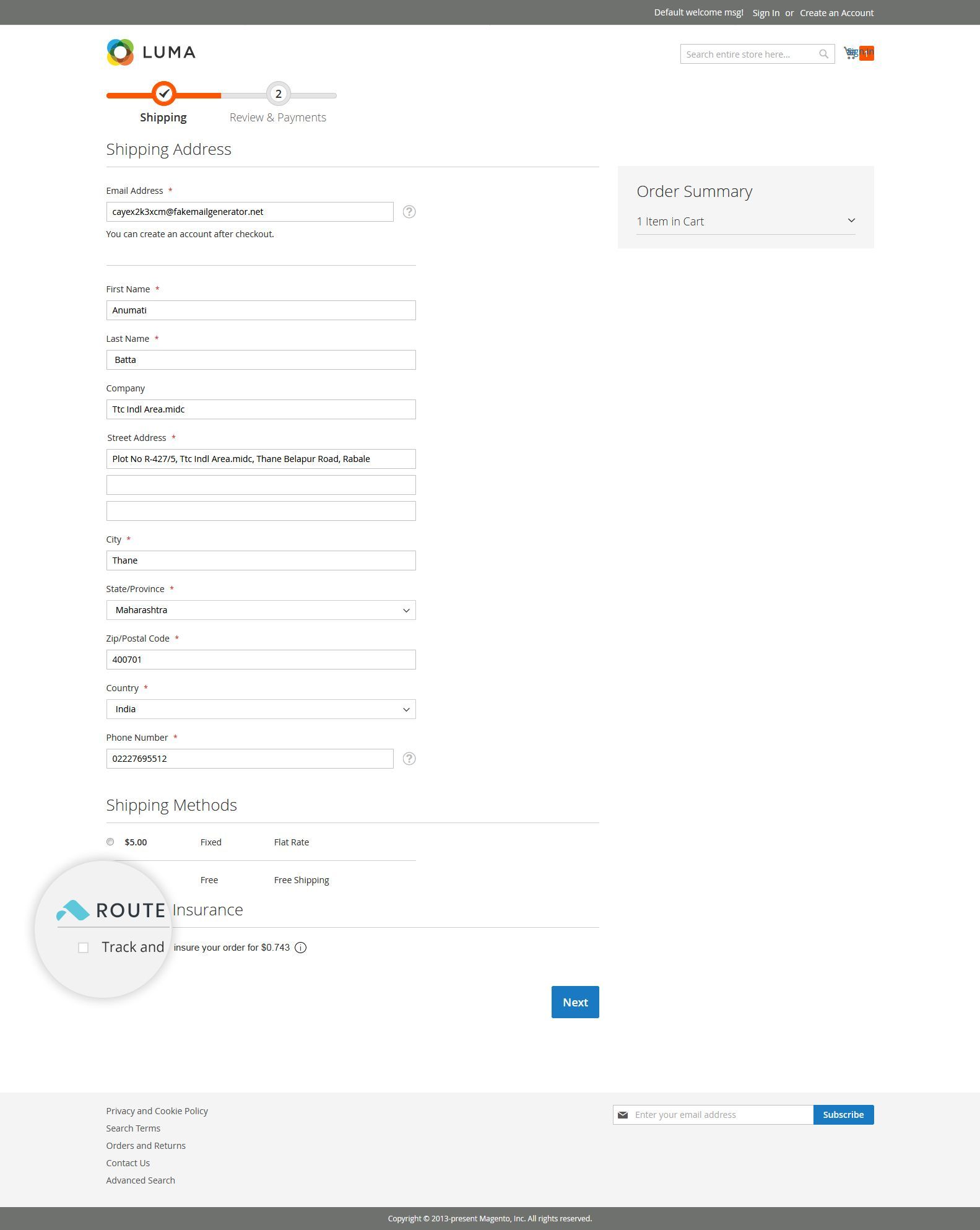The image size is (980, 1230).
Task: Open the Orders and Returns footer link
Action: pos(145,1146)
